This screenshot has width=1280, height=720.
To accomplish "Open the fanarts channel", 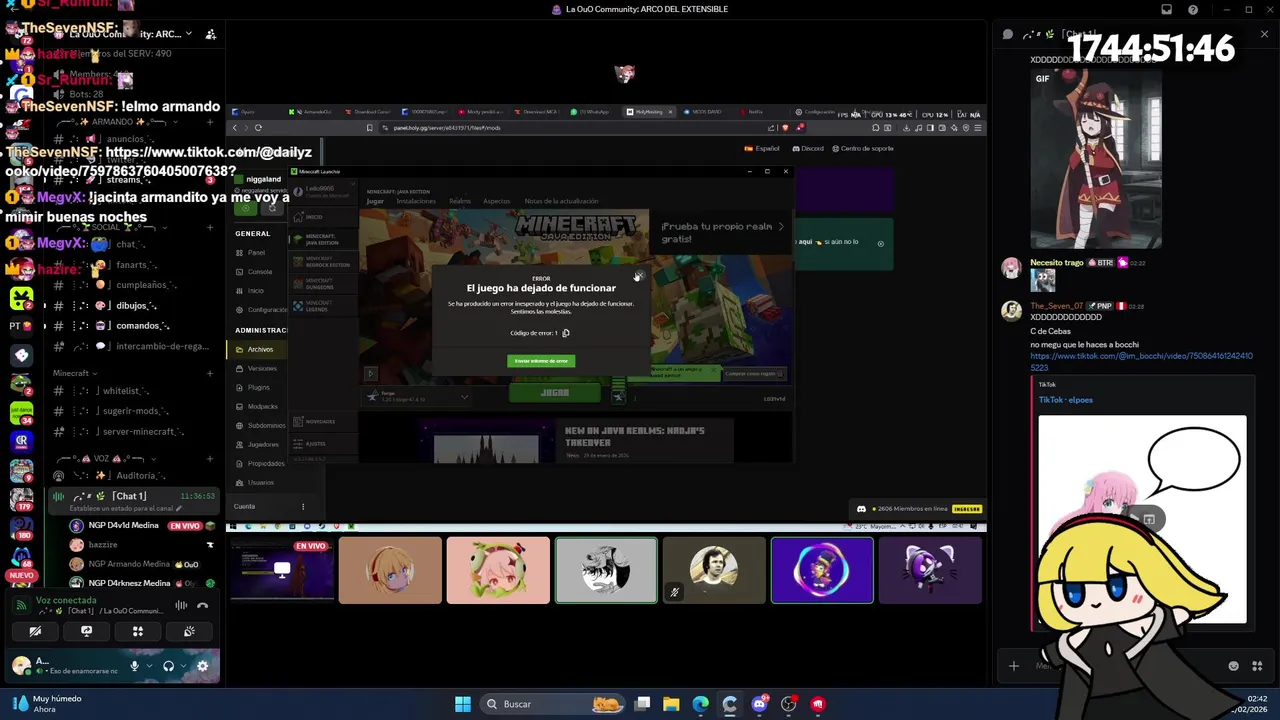I will coord(135,265).
